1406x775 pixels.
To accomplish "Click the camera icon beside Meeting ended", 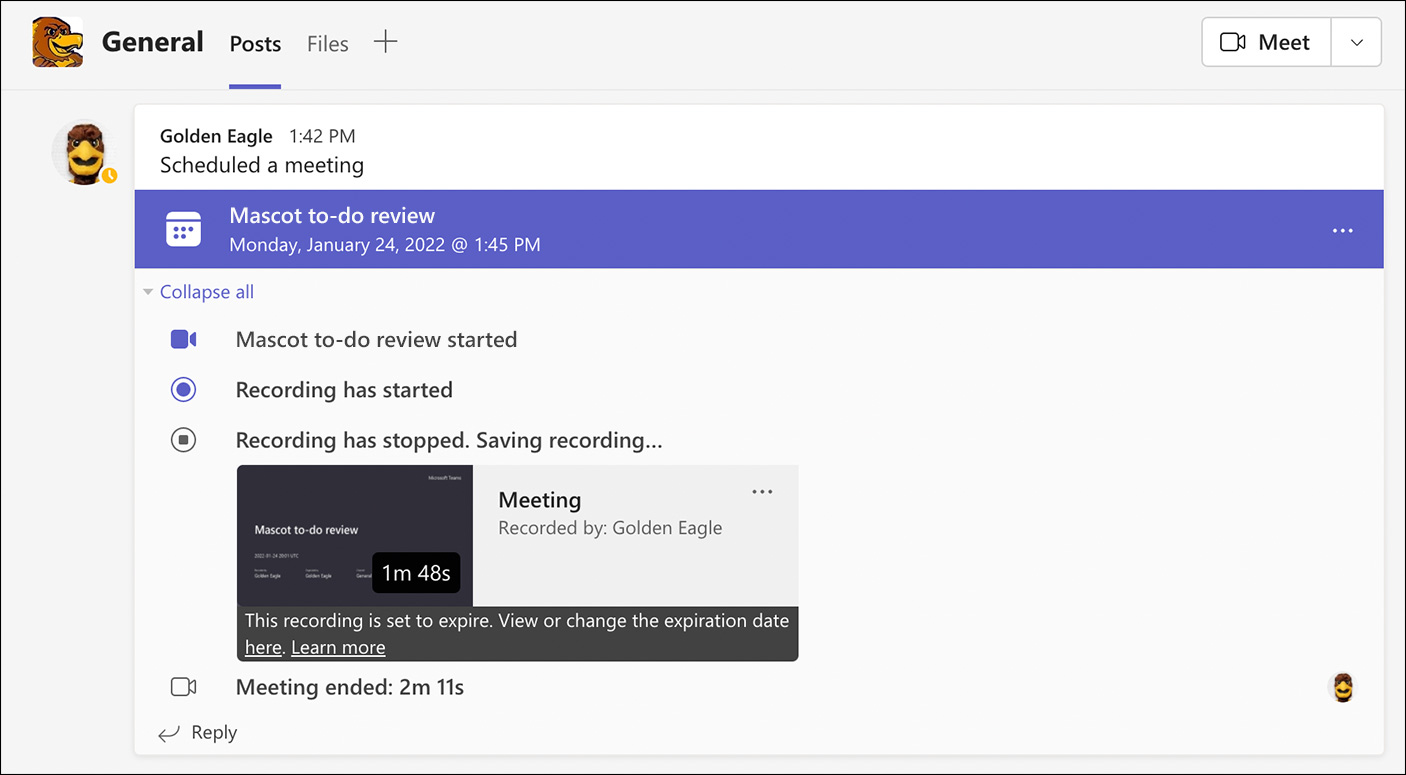I will tap(184, 687).
